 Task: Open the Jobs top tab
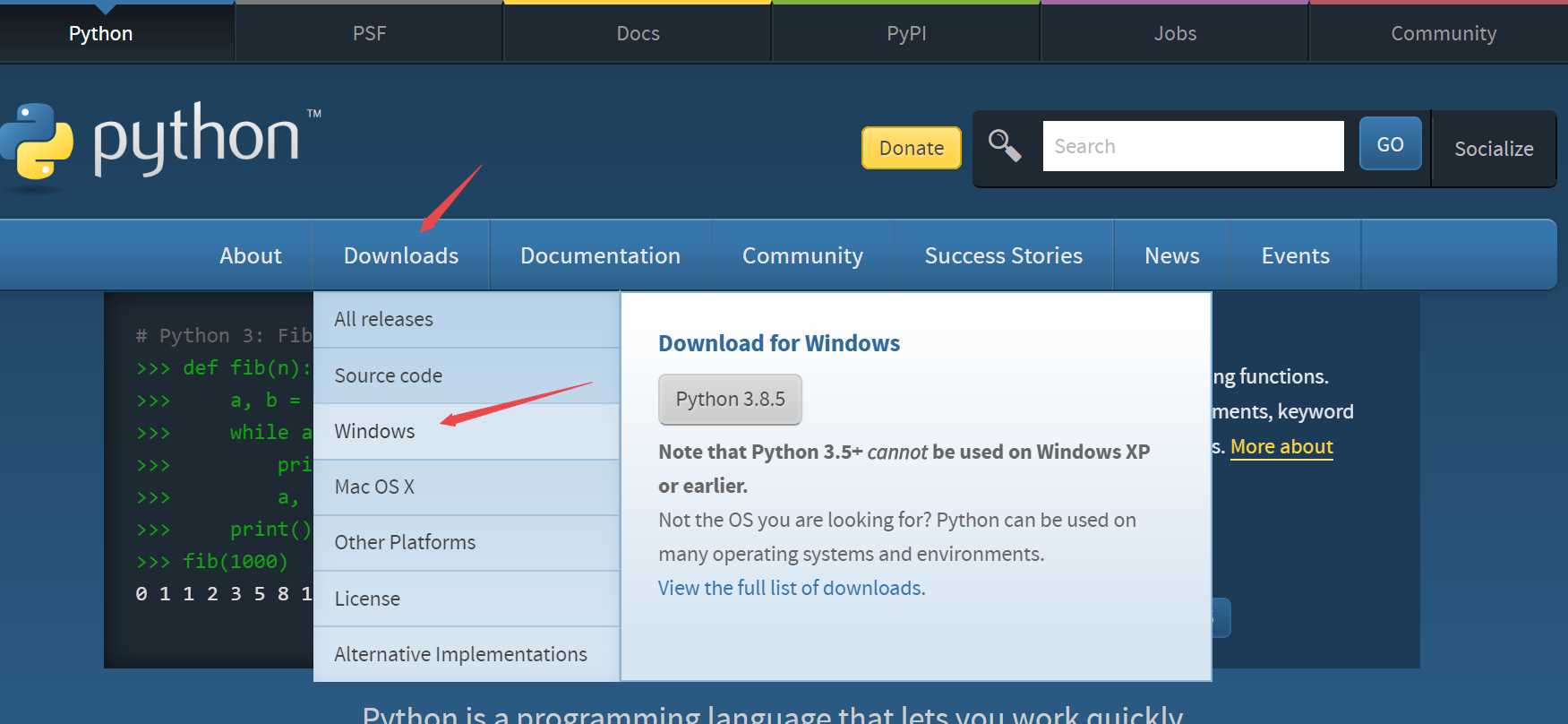(x=1175, y=33)
